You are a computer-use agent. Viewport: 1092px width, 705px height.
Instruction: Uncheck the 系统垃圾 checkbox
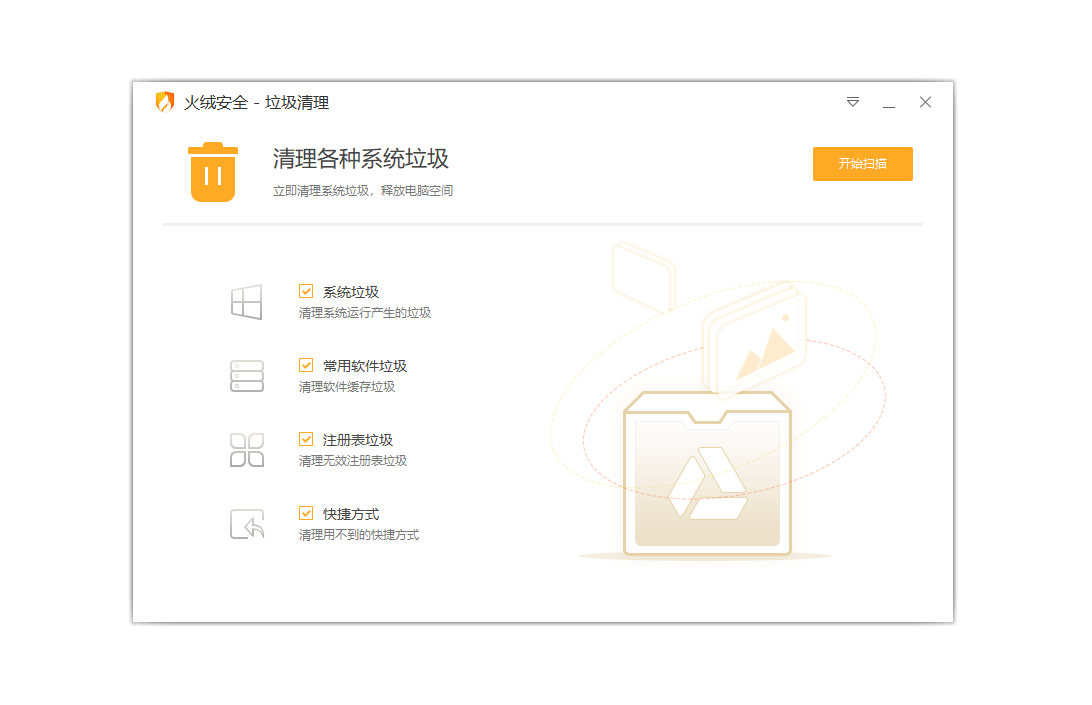click(x=306, y=291)
